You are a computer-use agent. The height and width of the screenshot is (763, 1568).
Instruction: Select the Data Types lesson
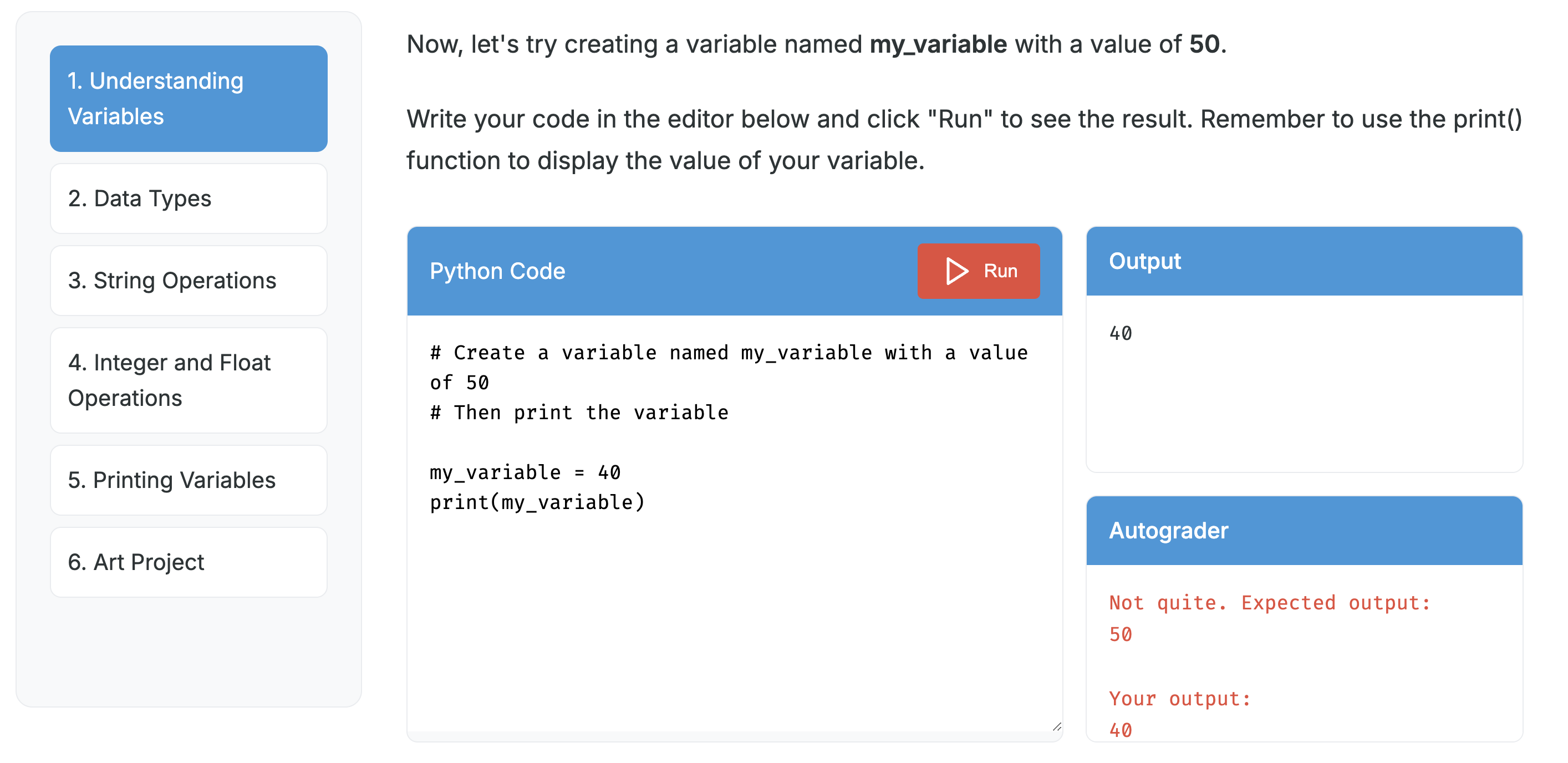click(189, 199)
